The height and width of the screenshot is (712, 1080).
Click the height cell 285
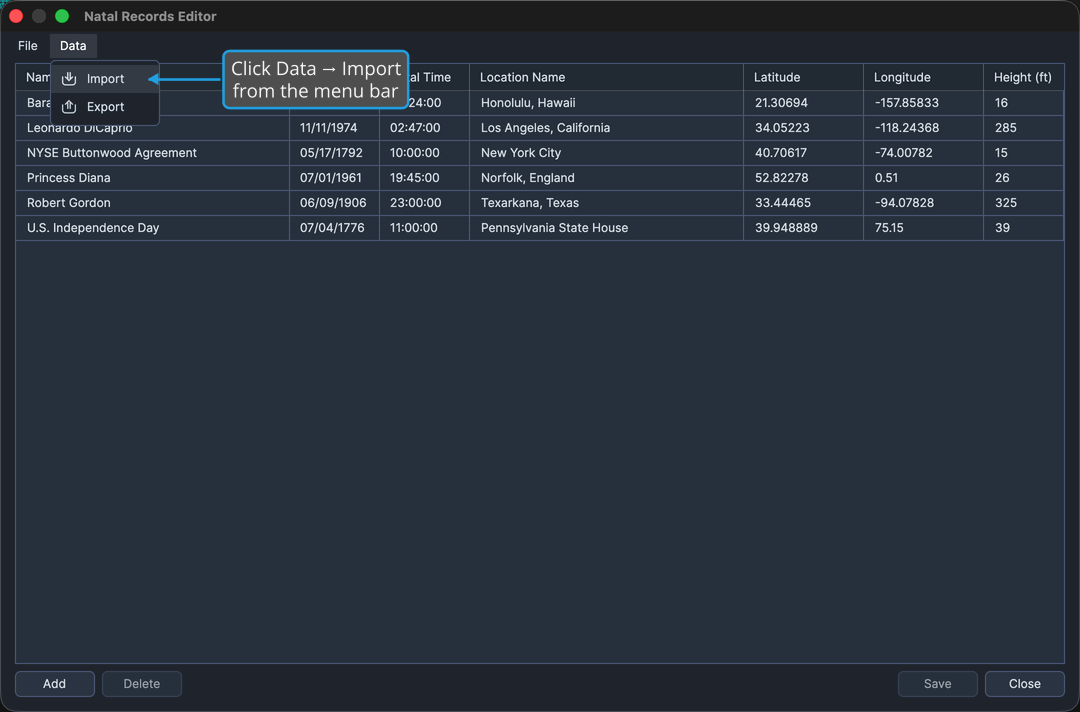(x=1024, y=128)
